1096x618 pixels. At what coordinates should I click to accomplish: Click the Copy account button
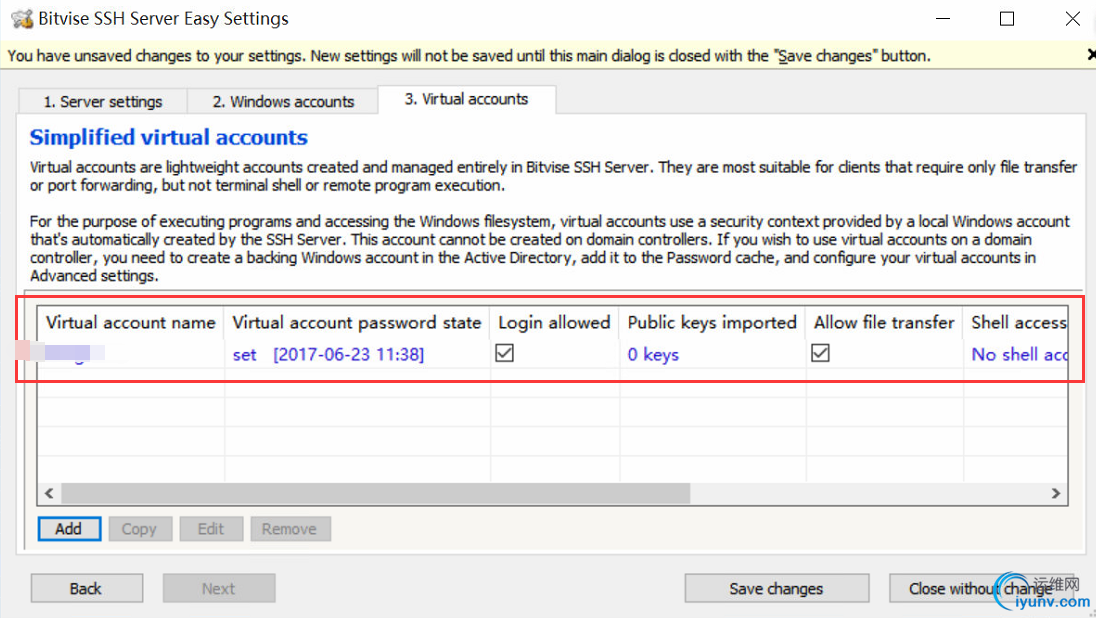pos(139,529)
